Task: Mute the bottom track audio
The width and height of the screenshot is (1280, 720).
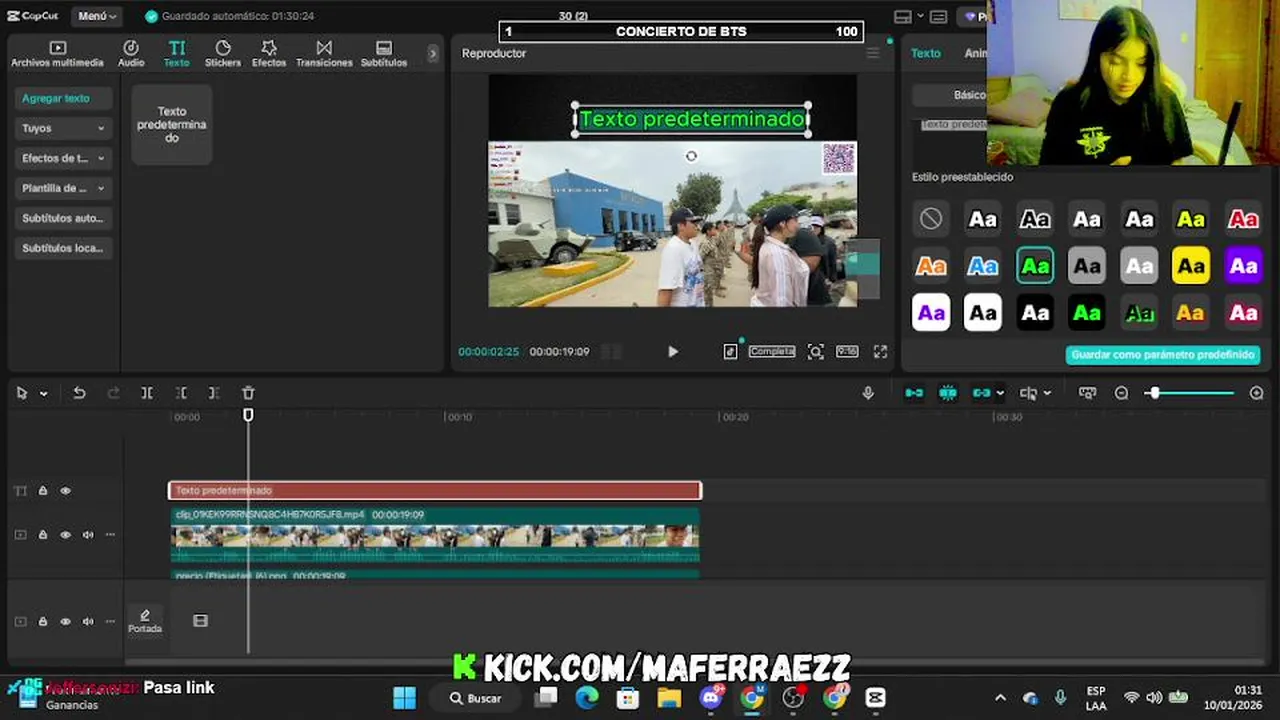Action: click(x=88, y=621)
